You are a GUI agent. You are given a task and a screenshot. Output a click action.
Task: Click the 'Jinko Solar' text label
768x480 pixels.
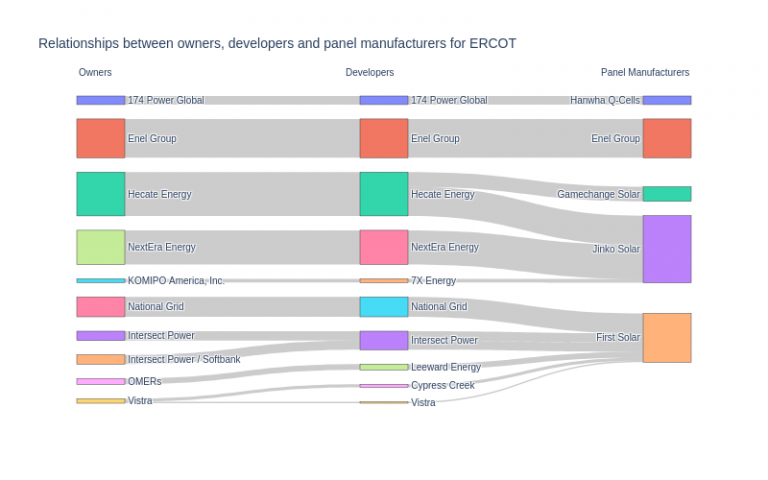[616, 249]
